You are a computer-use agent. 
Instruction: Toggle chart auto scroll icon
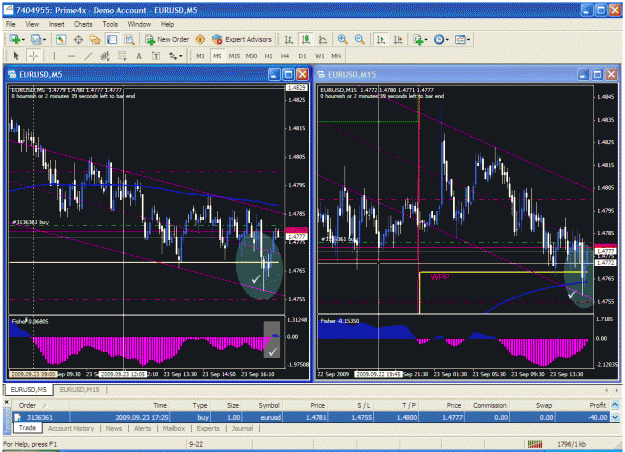click(381, 39)
